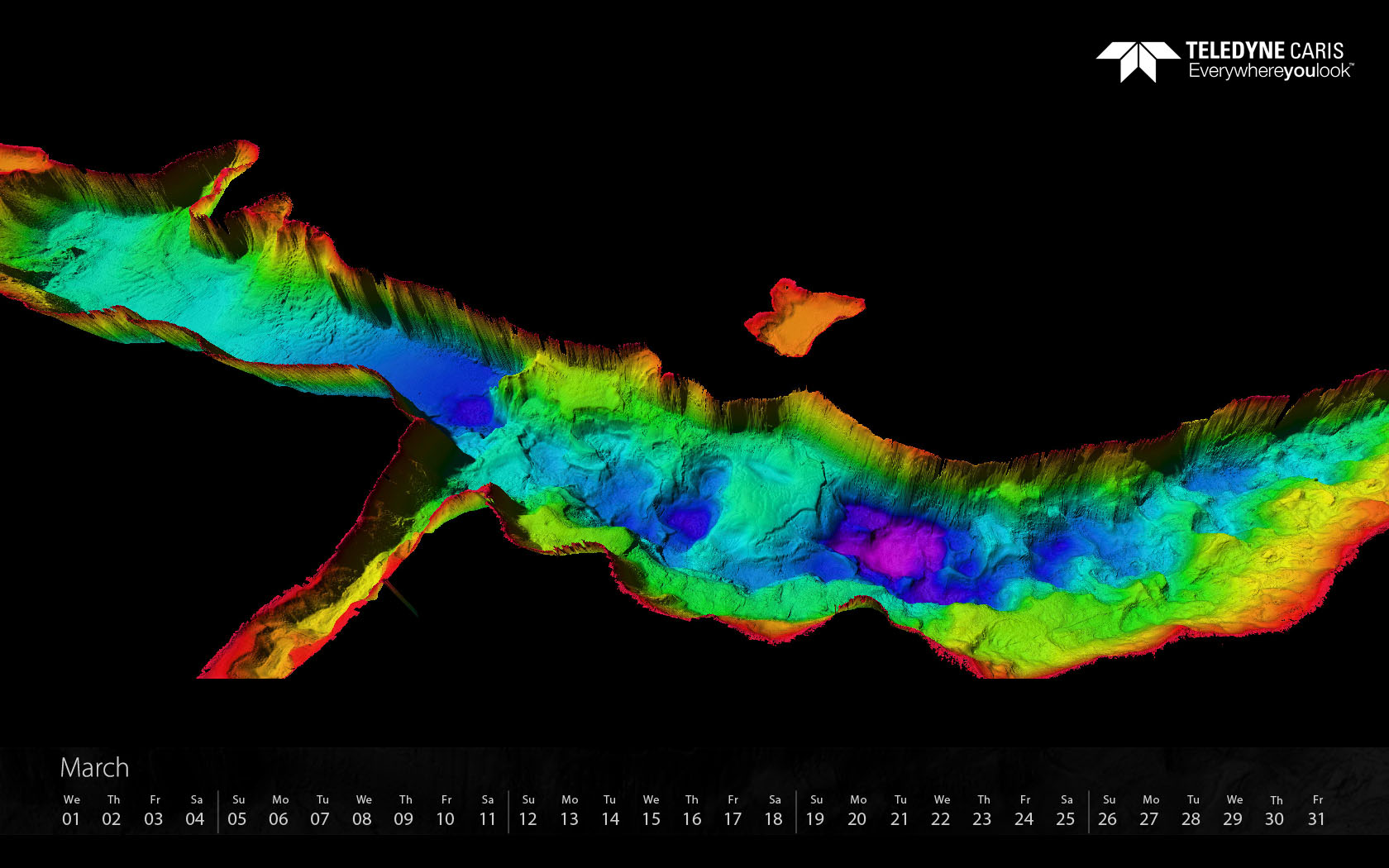Select Saturday 25 in the calendar
This screenshot has width=1389, height=868.
point(1067,811)
